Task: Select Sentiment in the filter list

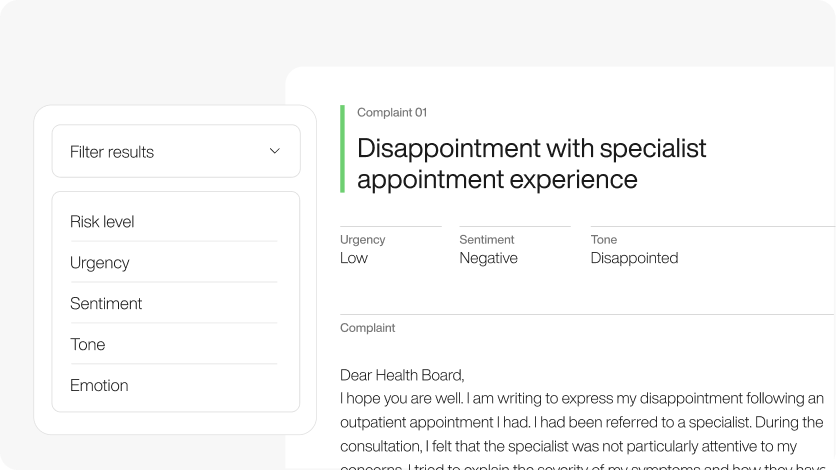Action: pos(106,304)
